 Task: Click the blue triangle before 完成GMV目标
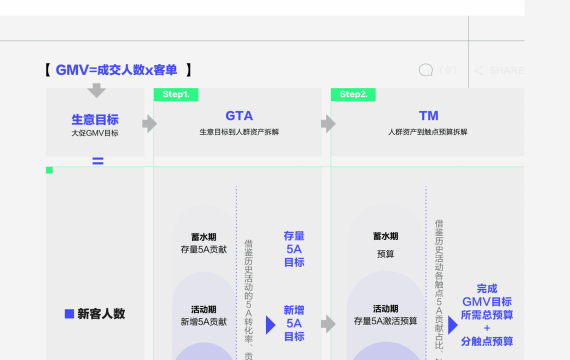coord(453,325)
